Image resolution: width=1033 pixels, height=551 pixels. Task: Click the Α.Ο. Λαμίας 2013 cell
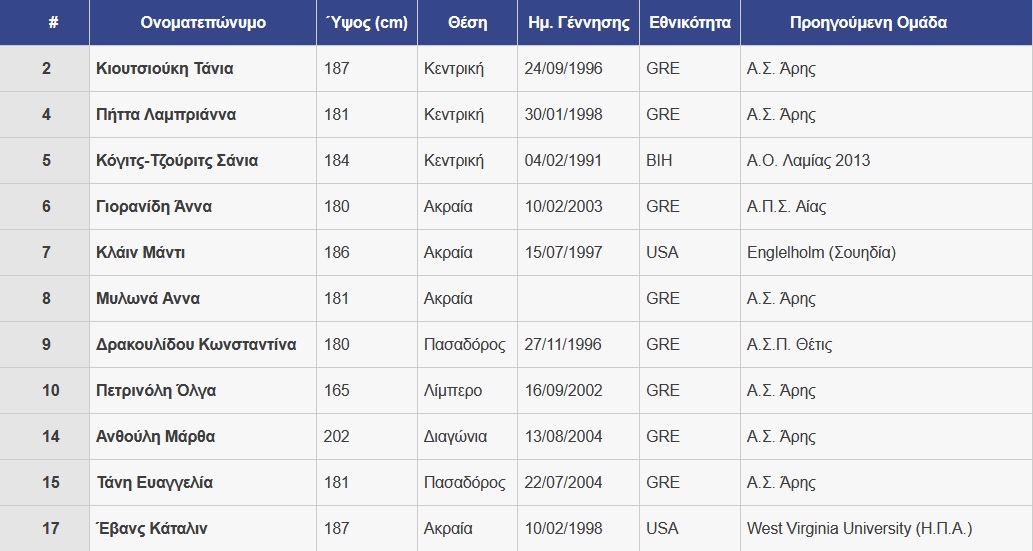click(808, 161)
